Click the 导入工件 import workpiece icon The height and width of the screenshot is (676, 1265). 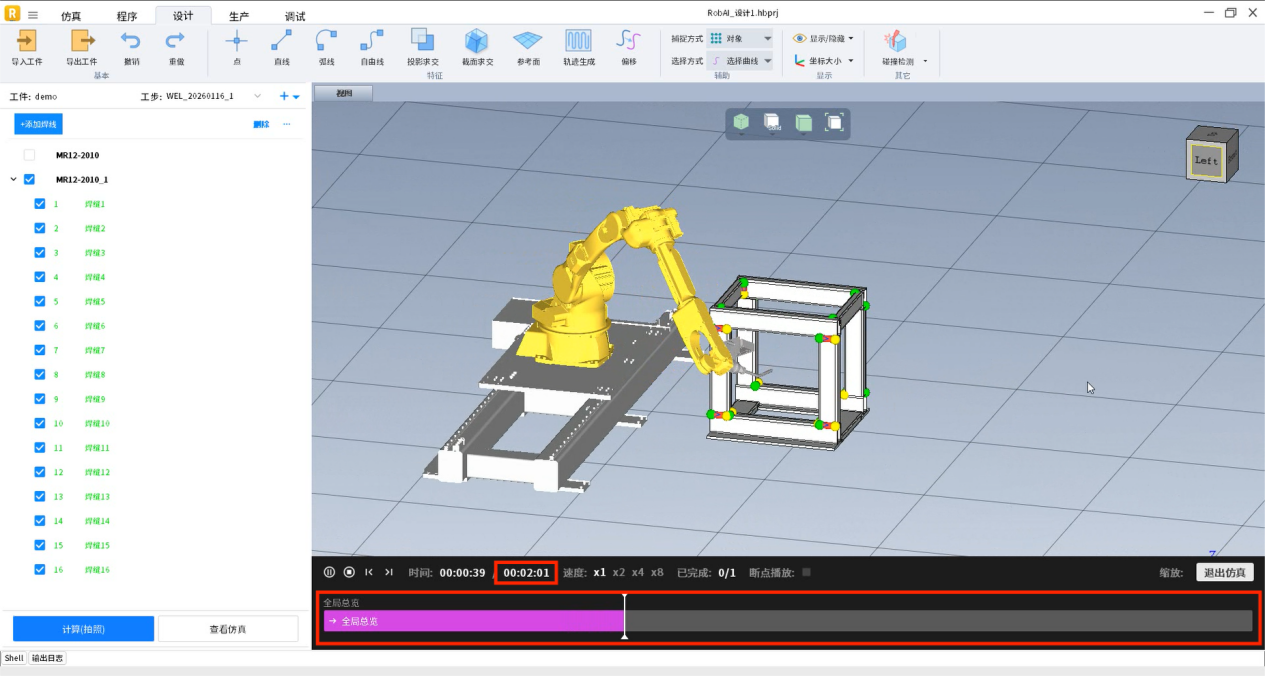coord(27,41)
